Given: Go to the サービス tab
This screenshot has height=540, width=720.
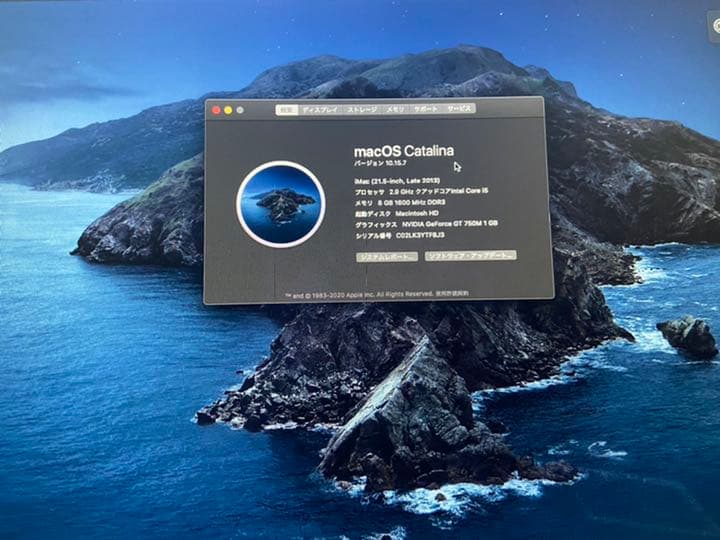Looking at the screenshot, I should point(460,108).
